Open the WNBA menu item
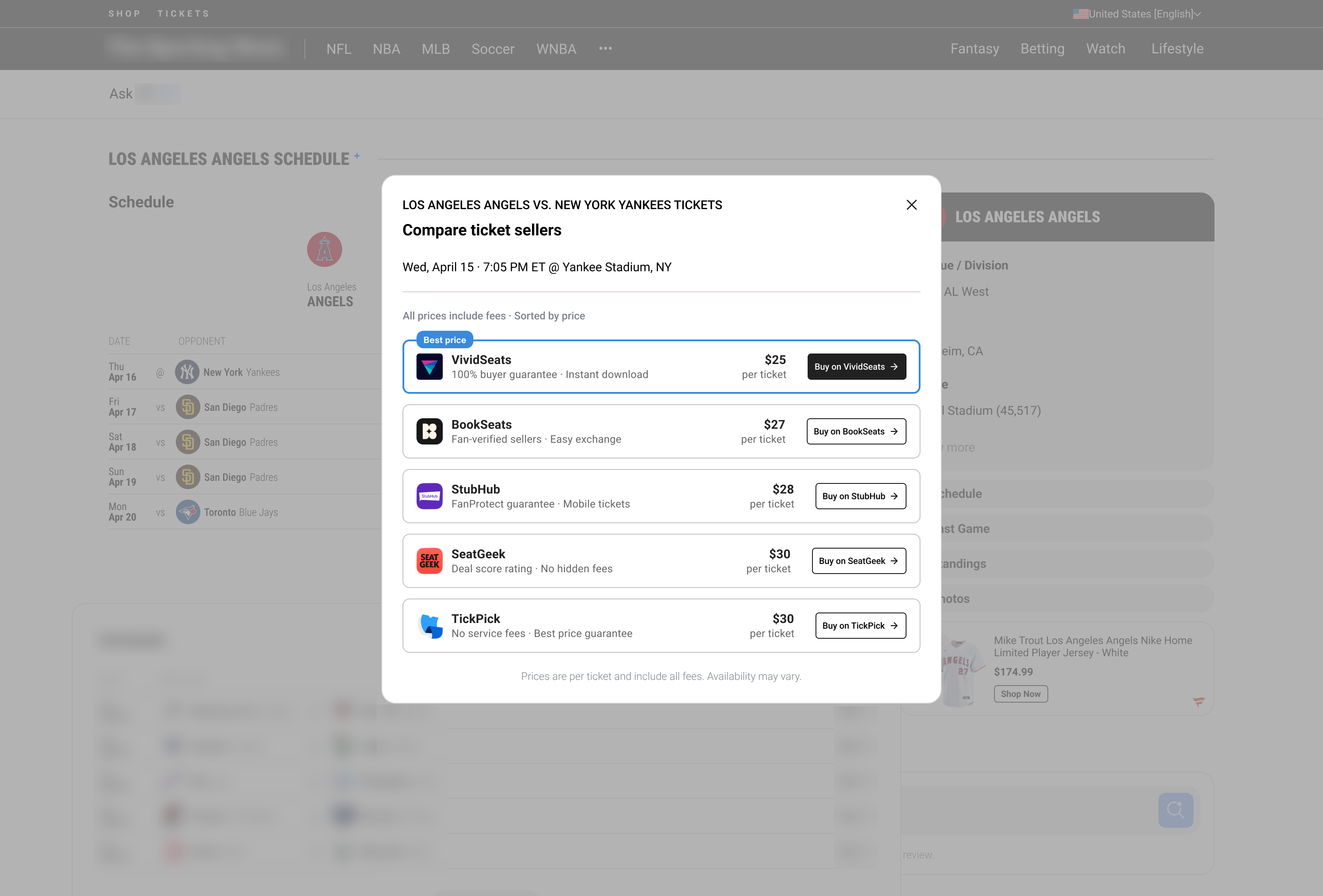This screenshot has height=896, width=1323. point(556,49)
